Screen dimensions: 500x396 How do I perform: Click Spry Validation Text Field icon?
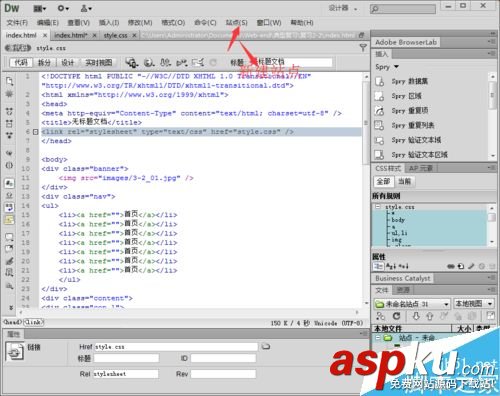click(x=379, y=140)
